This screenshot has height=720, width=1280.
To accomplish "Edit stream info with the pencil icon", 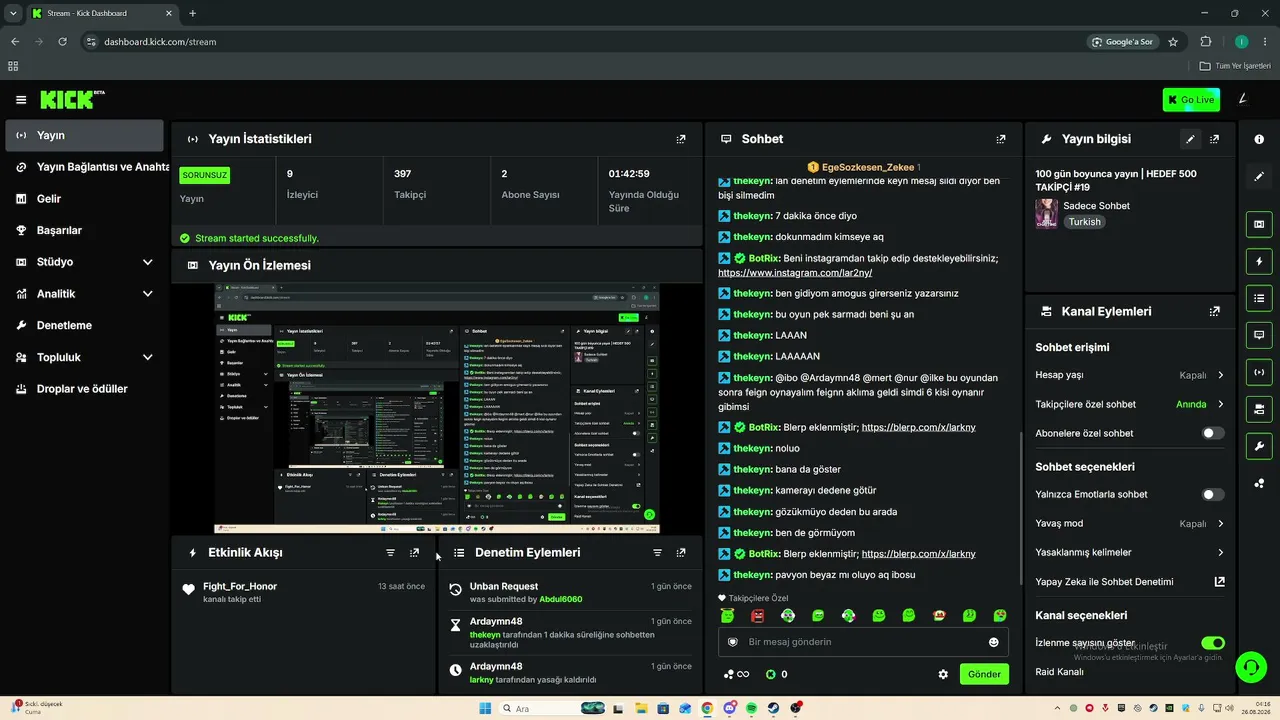I will (x=1190, y=139).
